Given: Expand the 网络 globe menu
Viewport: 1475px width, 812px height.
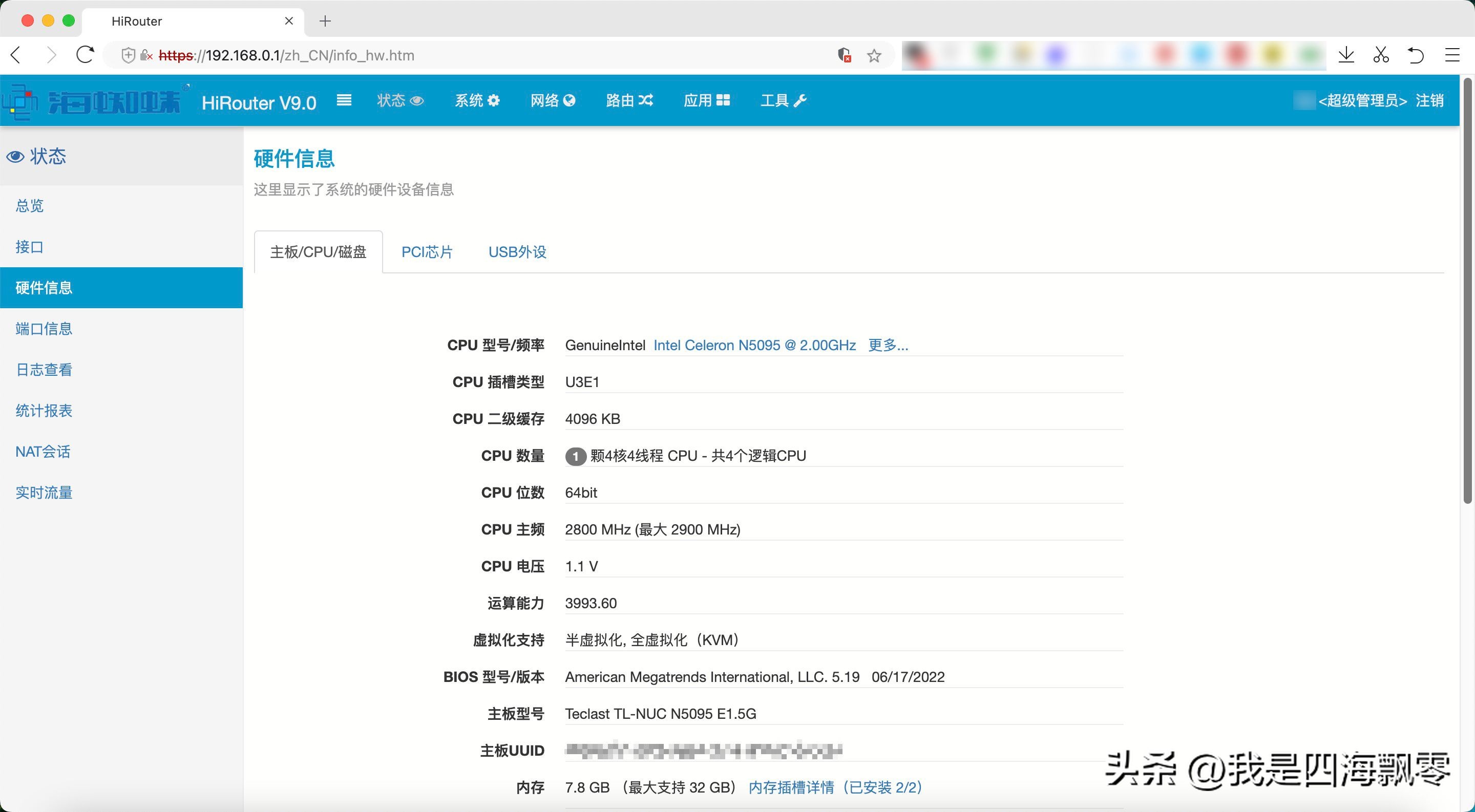Looking at the screenshot, I should click(x=553, y=101).
